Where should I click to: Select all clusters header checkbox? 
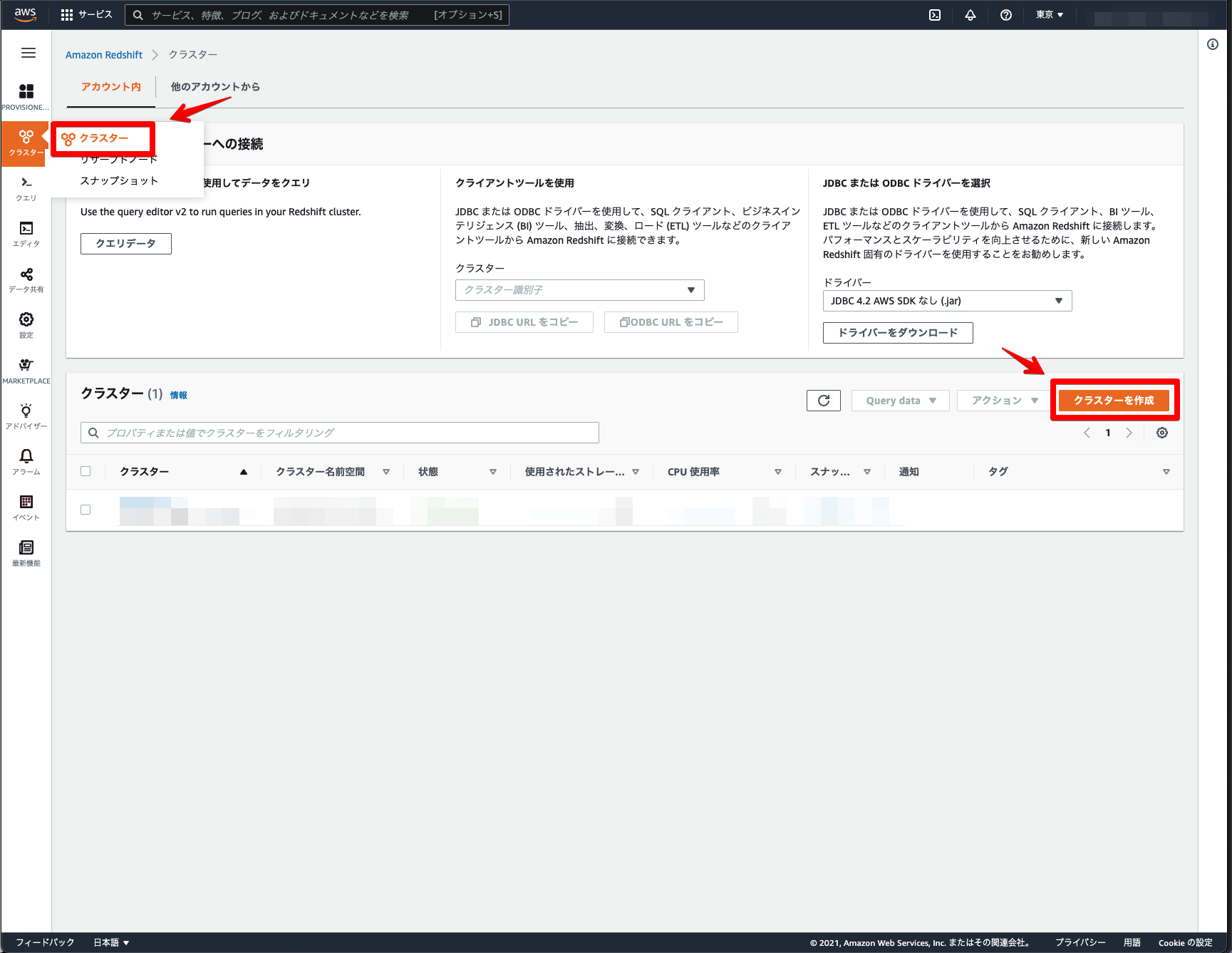(x=86, y=471)
